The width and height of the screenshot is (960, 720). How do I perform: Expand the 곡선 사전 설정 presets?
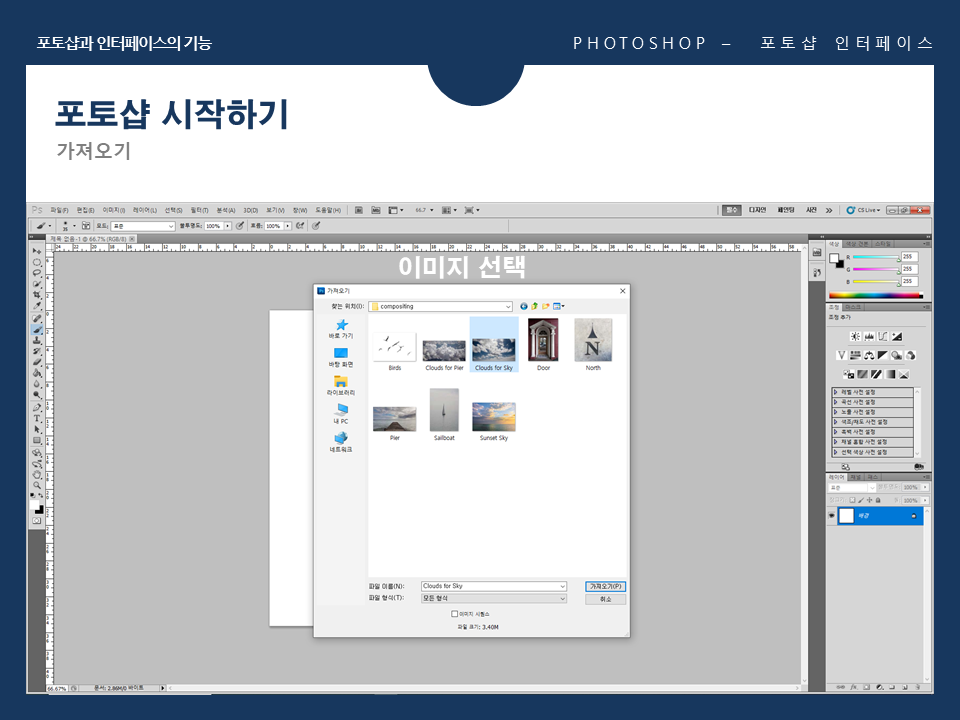pyautogui.click(x=835, y=402)
